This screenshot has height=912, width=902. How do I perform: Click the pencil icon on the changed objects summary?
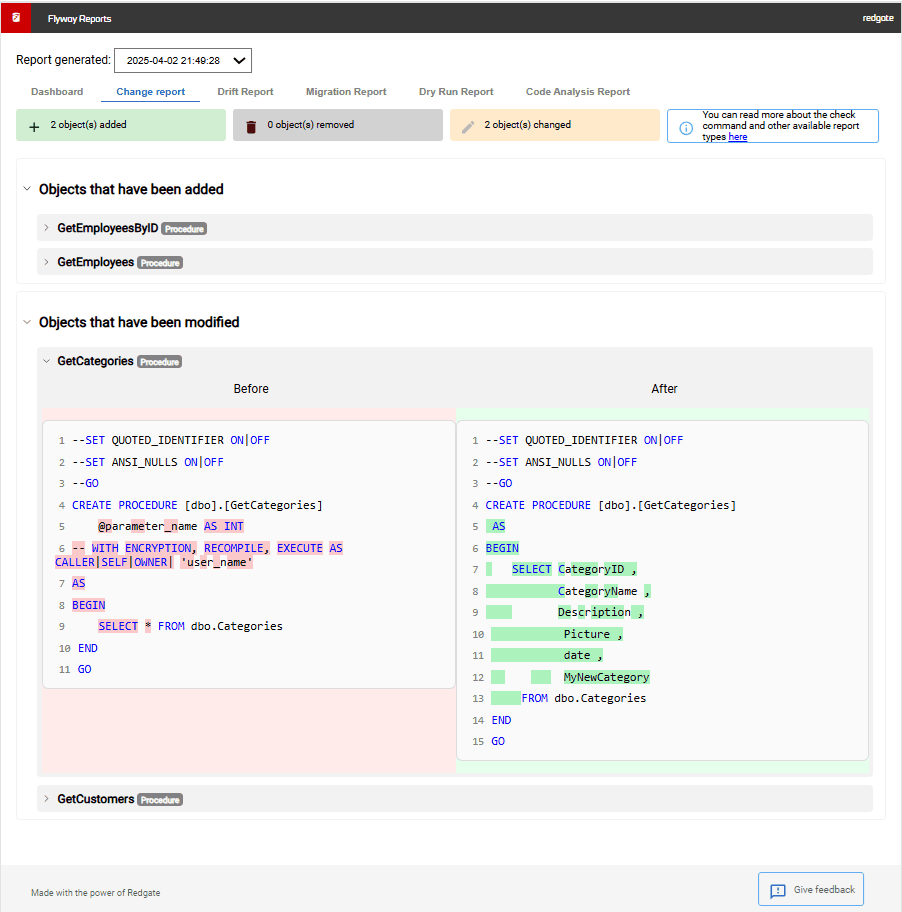click(470, 124)
